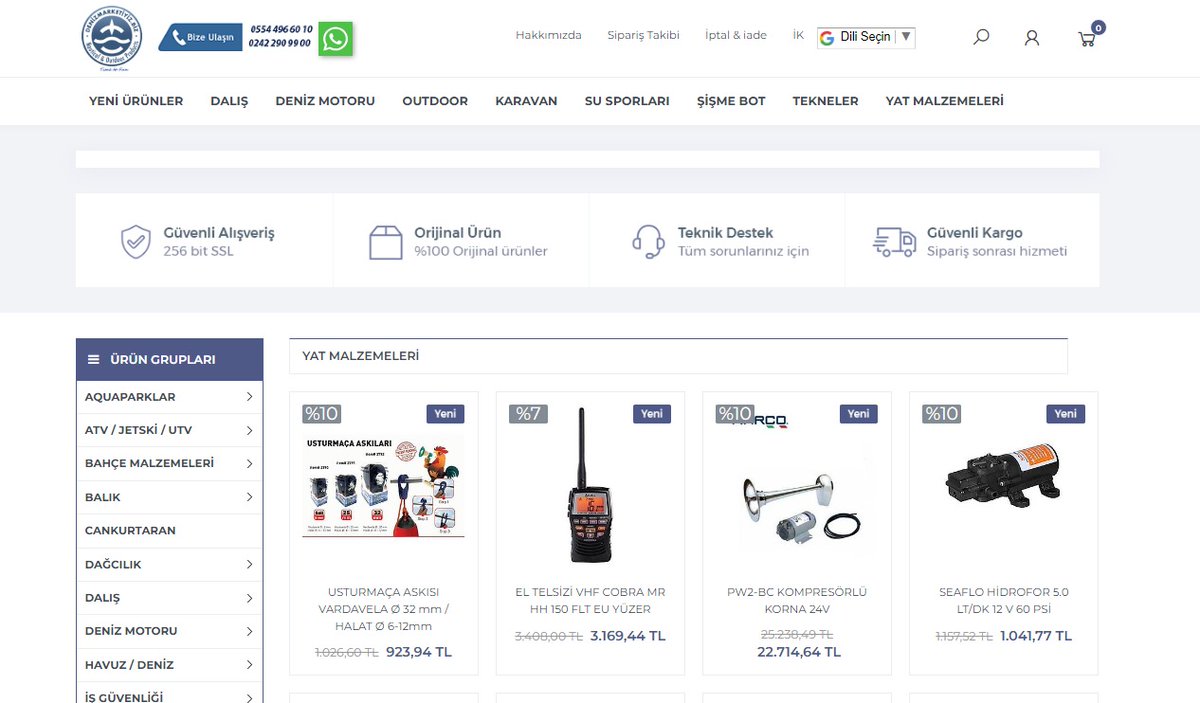Viewport: 1200px width, 703px height.
Task: Open YENİ ÜRÜNLER menu
Action: click(x=136, y=101)
